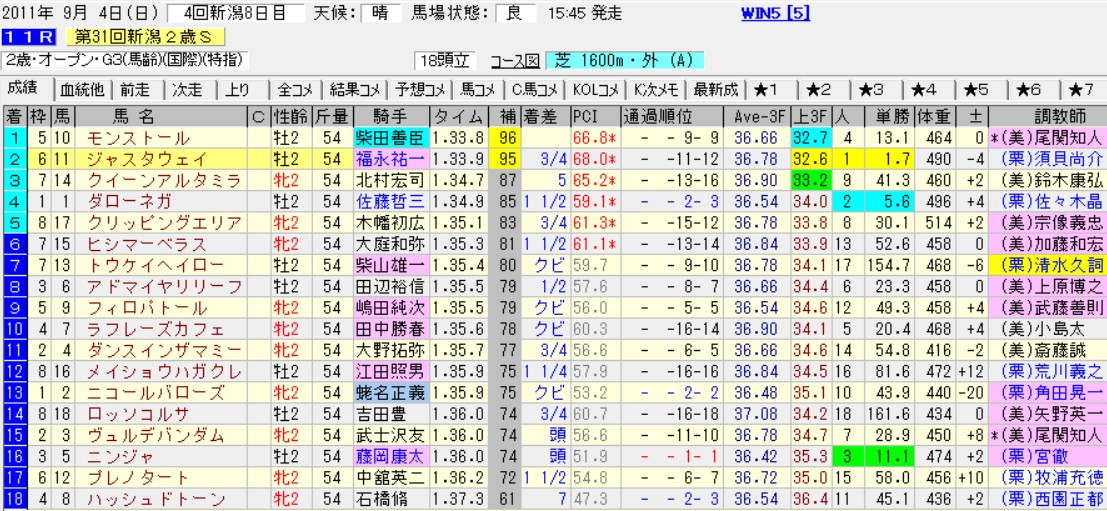Open horse ジャスタウェイ details
Viewport: 1107px width, 511px height.
(x=146, y=158)
